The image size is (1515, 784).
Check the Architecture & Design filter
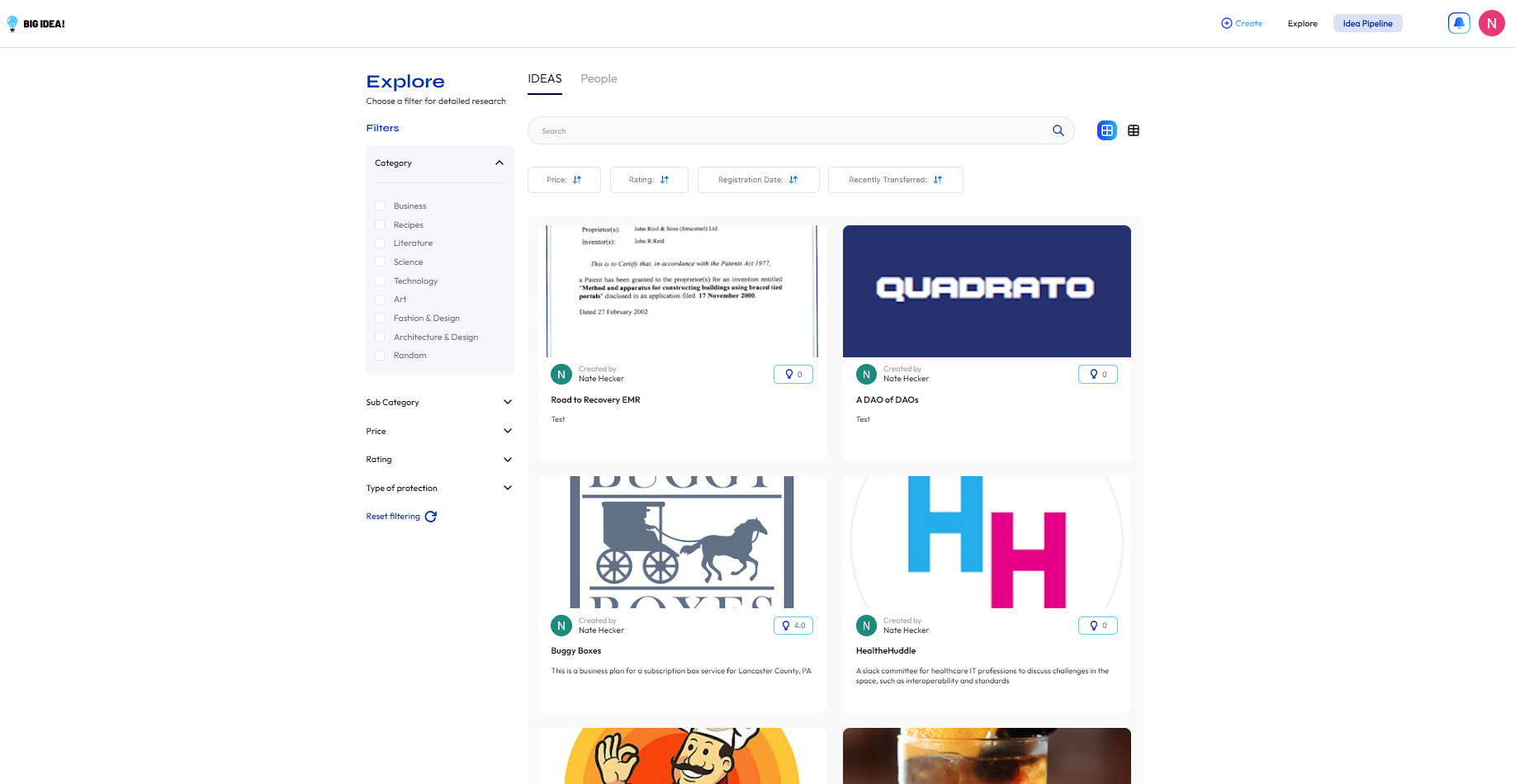point(380,337)
